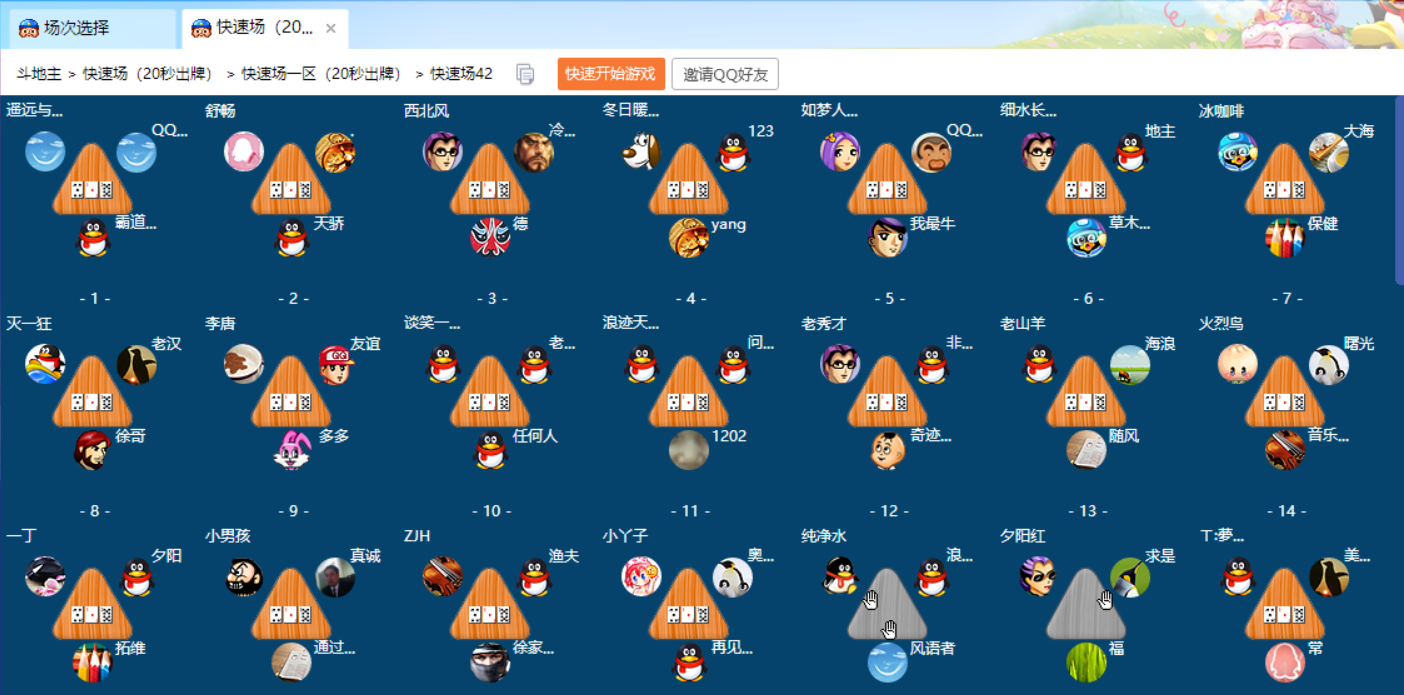This screenshot has height=695, width=1404.
Task: Click the game table labeled 4
Action: (x=688, y=179)
